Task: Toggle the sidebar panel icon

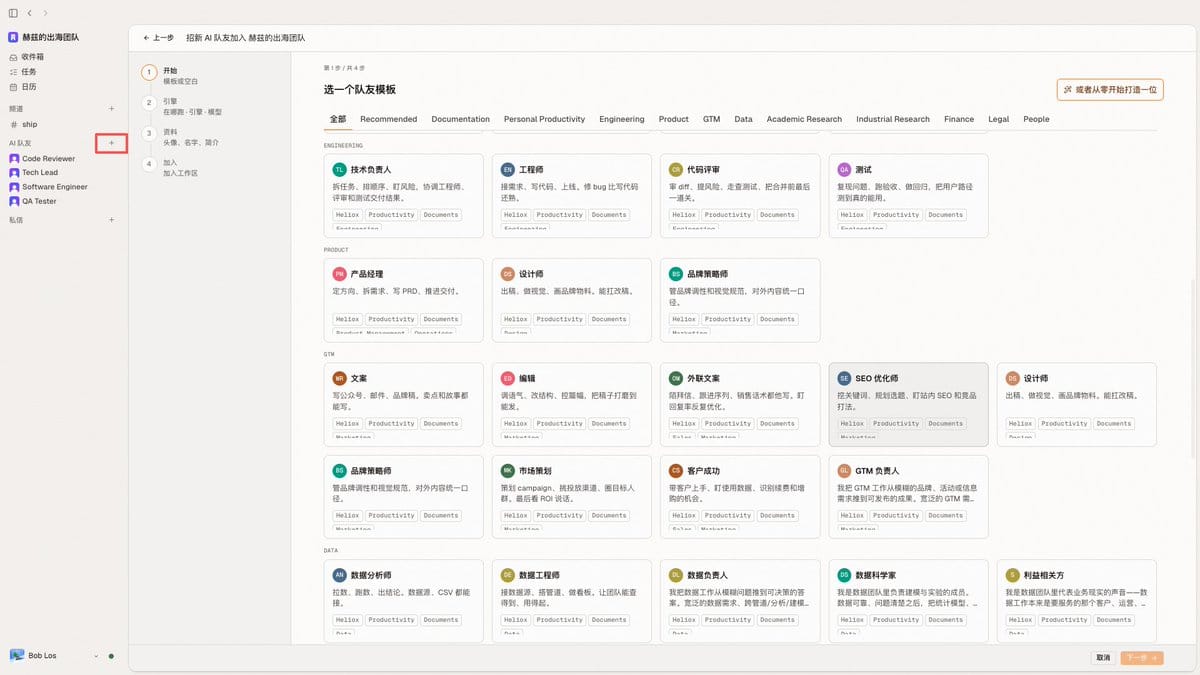Action: (x=13, y=13)
